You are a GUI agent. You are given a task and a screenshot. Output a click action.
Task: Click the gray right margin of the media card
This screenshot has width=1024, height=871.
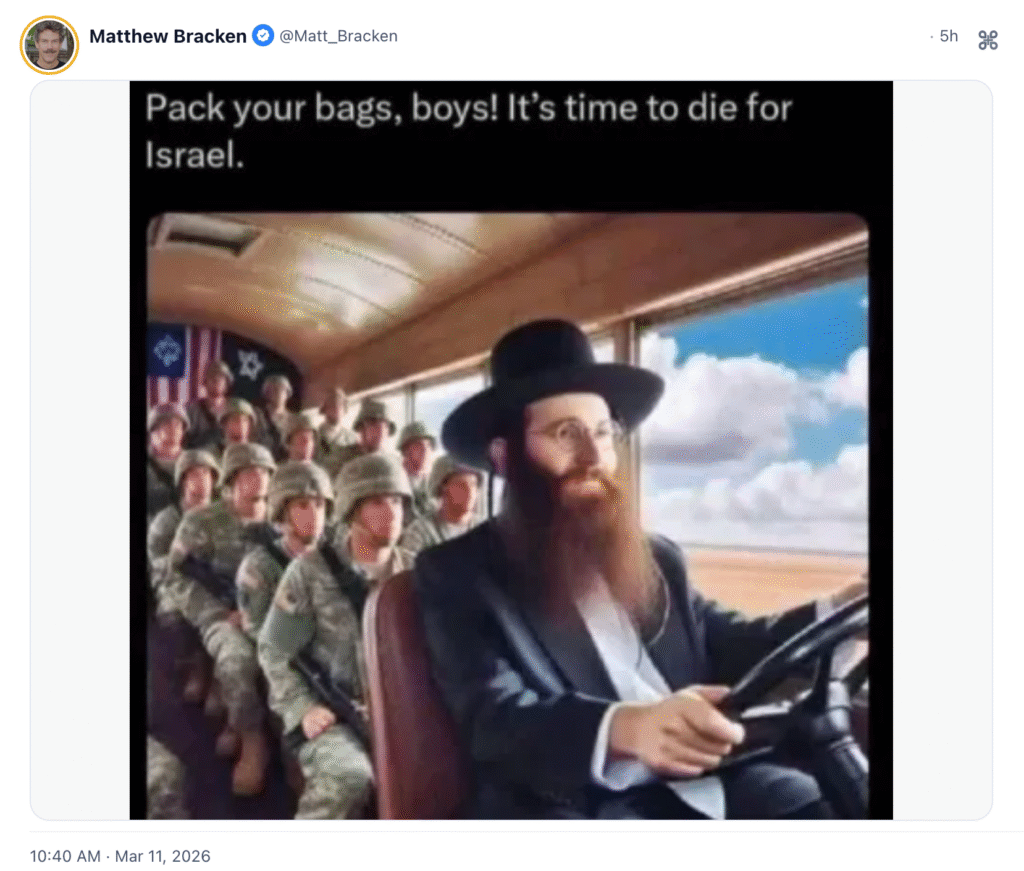click(942, 450)
